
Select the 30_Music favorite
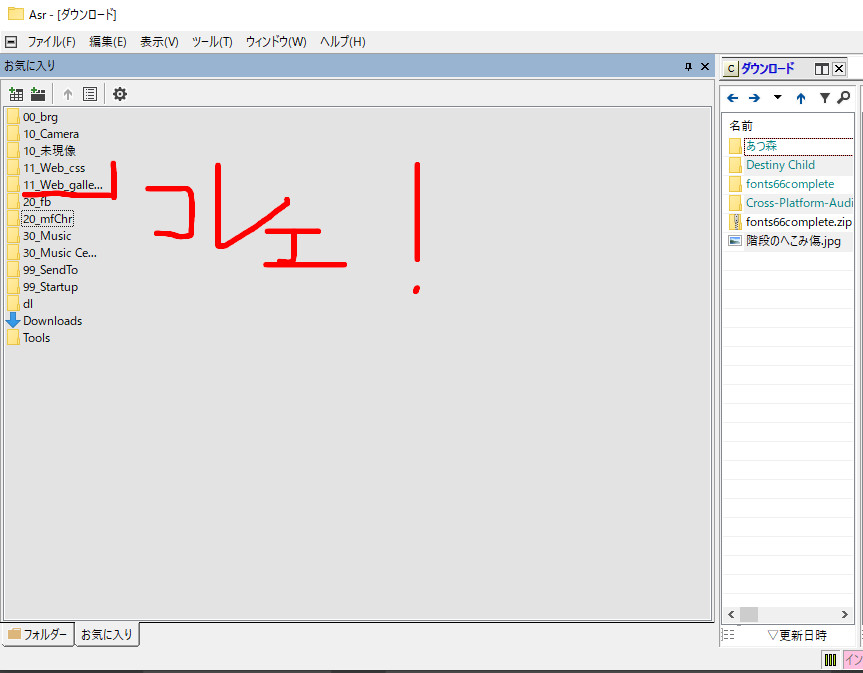tap(47, 236)
